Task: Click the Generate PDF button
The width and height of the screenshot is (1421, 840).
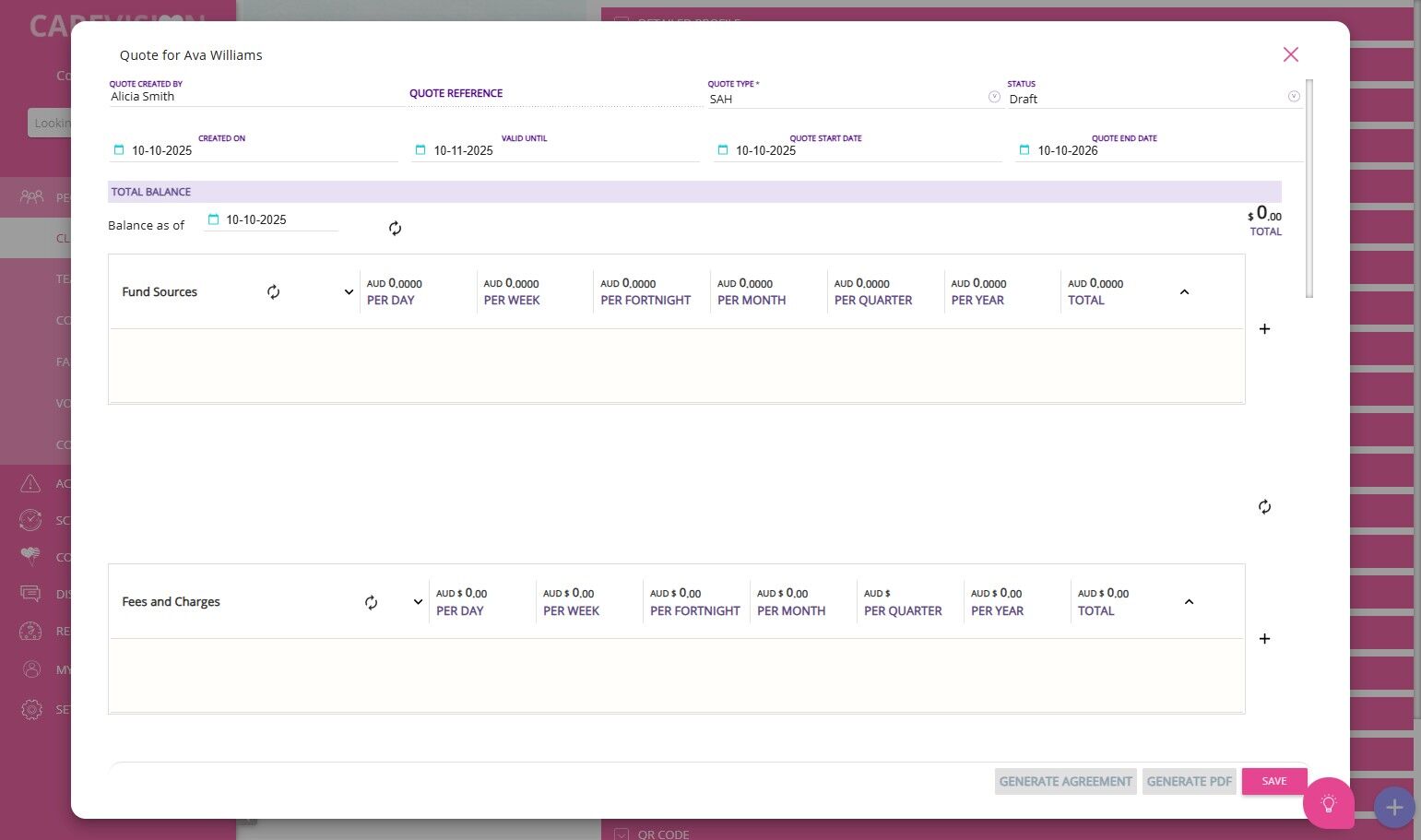Action: point(1190,781)
